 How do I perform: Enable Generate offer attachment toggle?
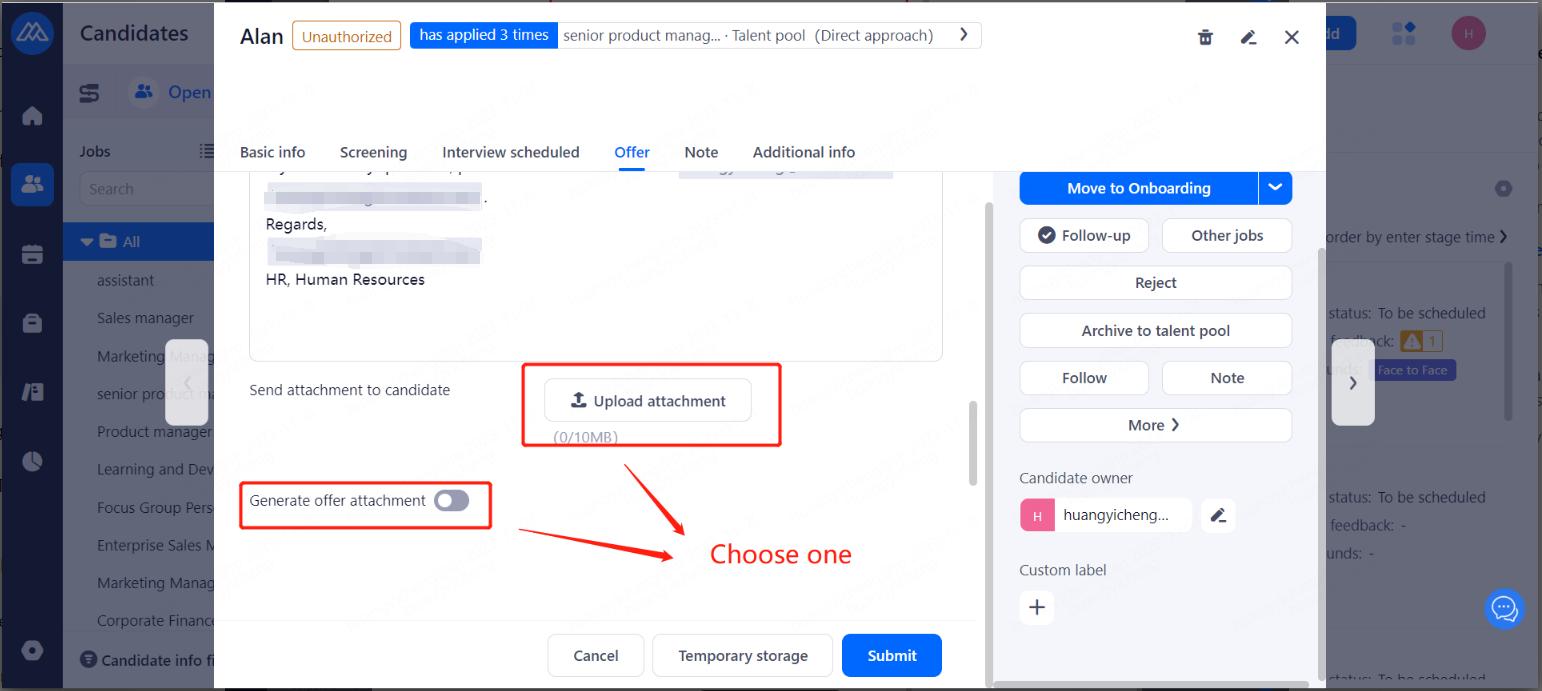click(452, 500)
